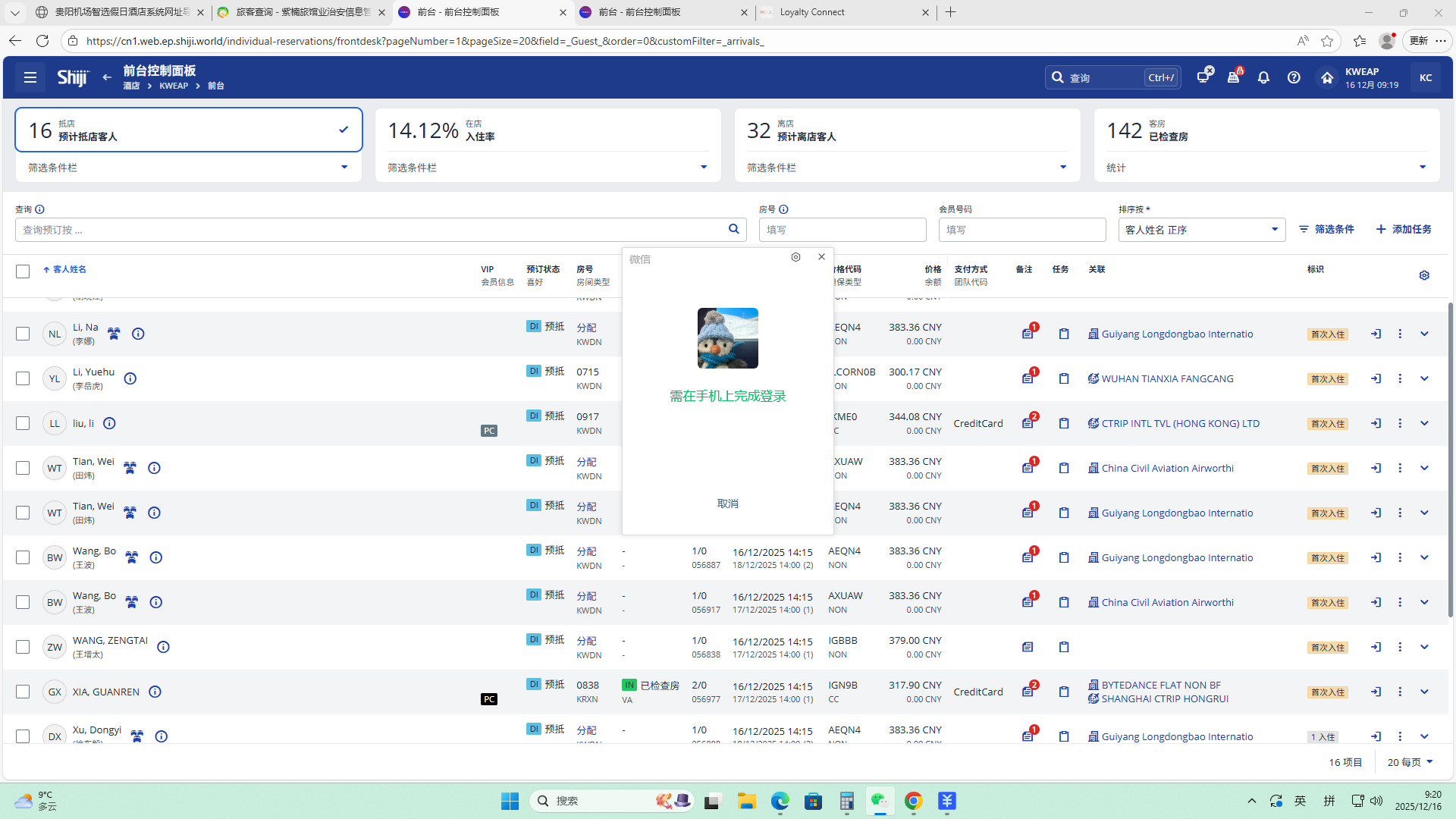Click the home property icon
Viewport: 1456px width, 819px height.
[1326, 77]
